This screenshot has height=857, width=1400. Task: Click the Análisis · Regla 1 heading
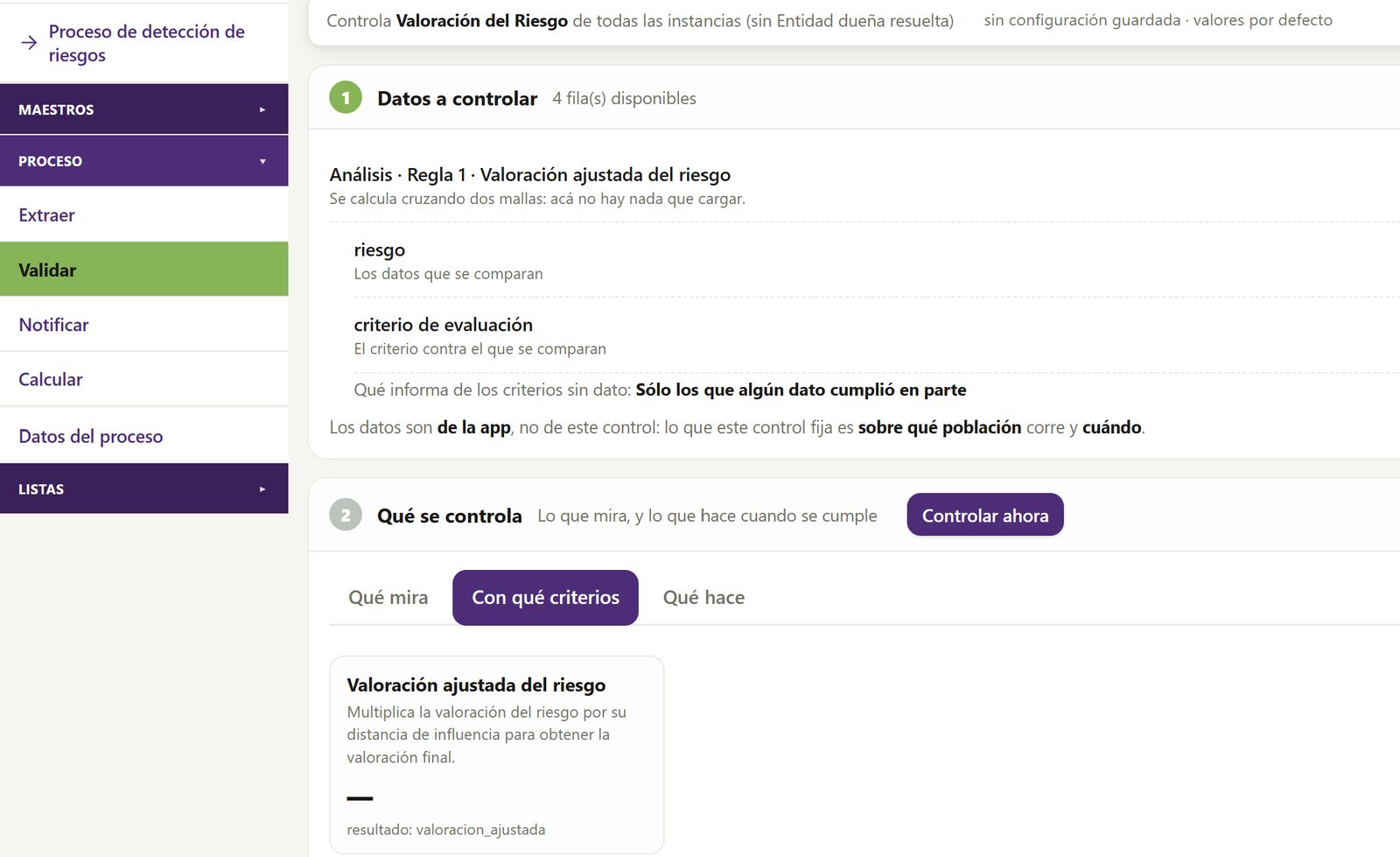click(529, 175)
